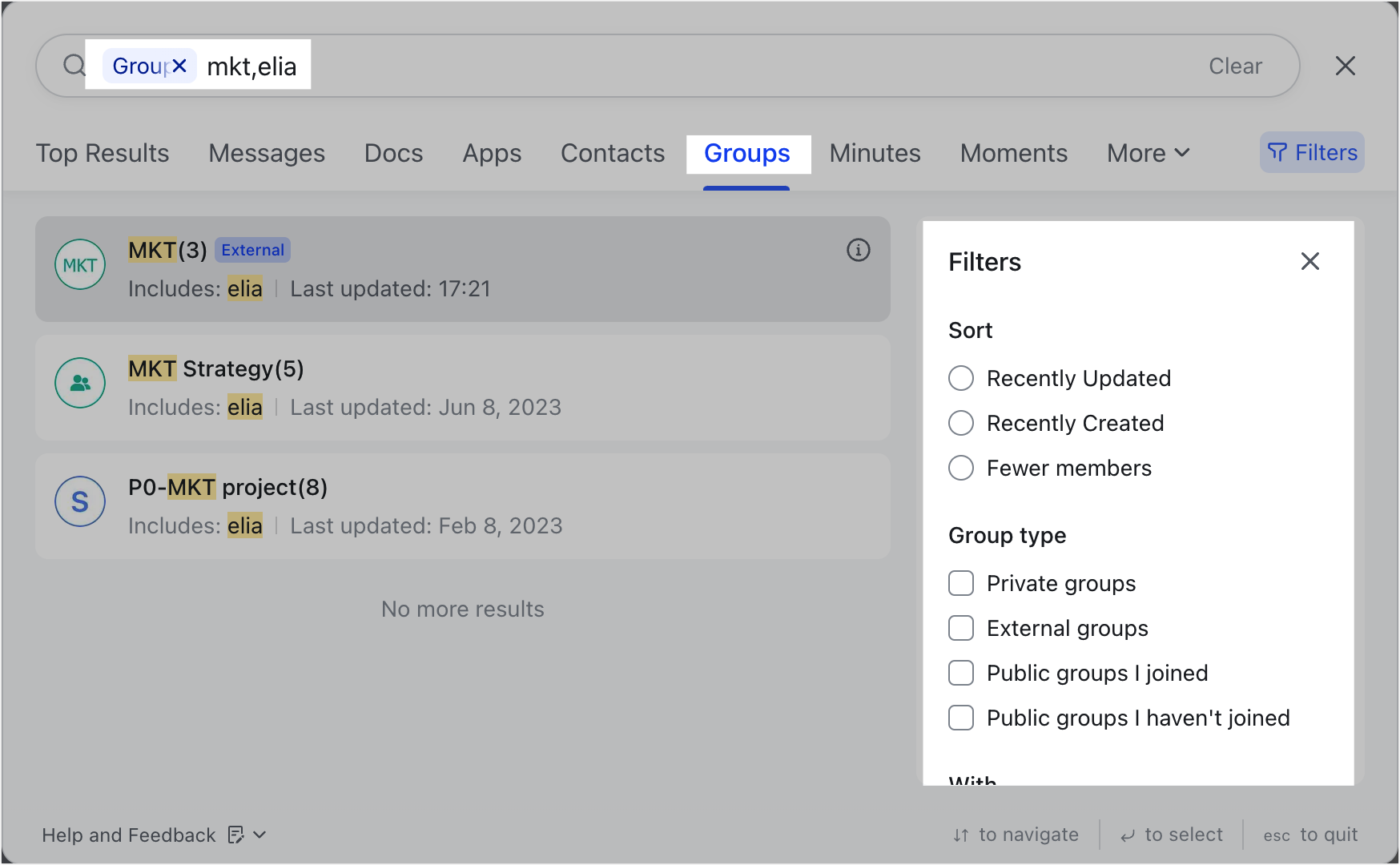The height and width of the screenshot is (865, 1400).
Task: Click the MKT group avatar
Action: [x=80, y=265]
